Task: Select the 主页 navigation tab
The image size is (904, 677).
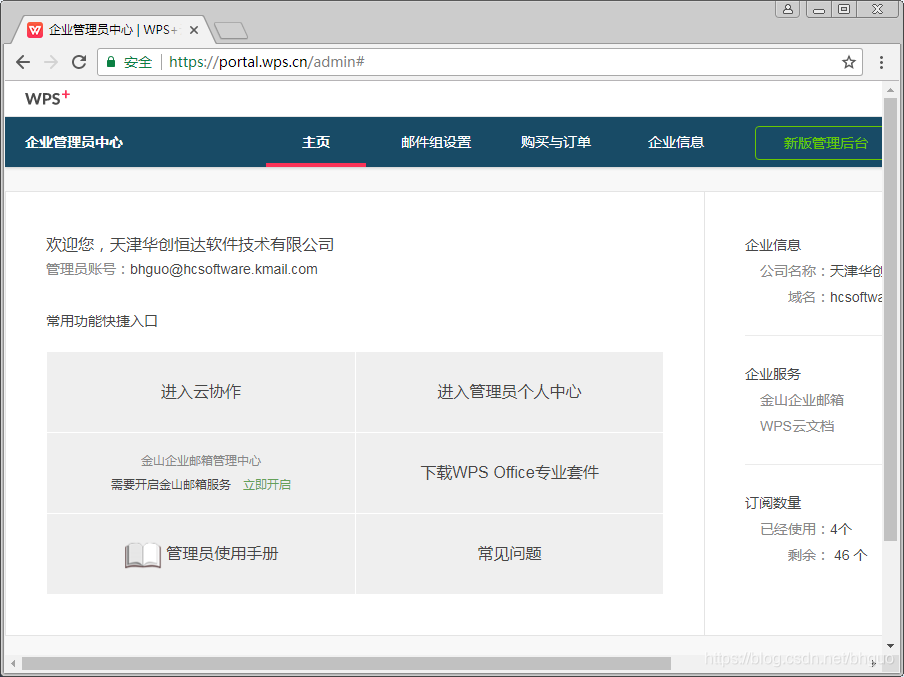Action: (x=316, y=142)
